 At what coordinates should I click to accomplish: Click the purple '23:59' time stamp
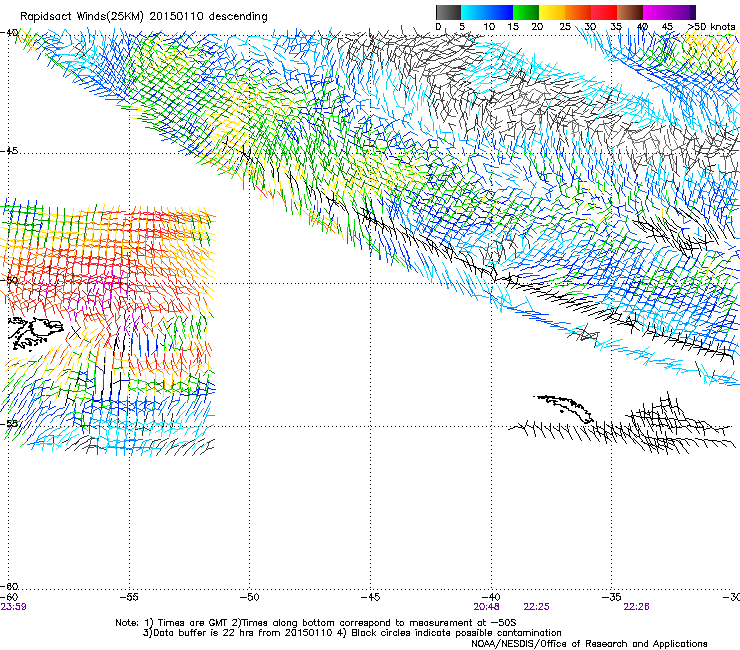[14, 607]
